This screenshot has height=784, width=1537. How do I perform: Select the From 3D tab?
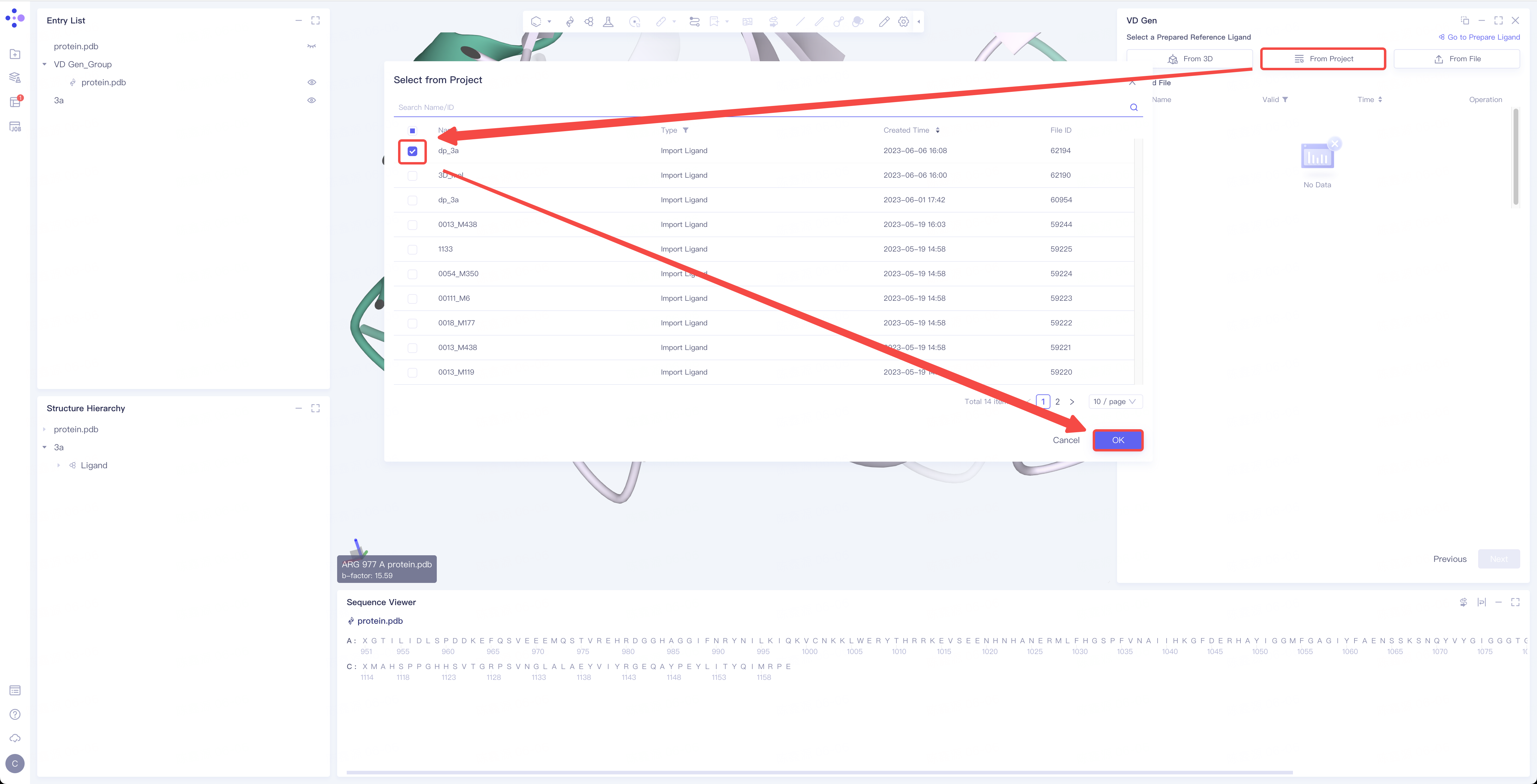point(1190,59)
